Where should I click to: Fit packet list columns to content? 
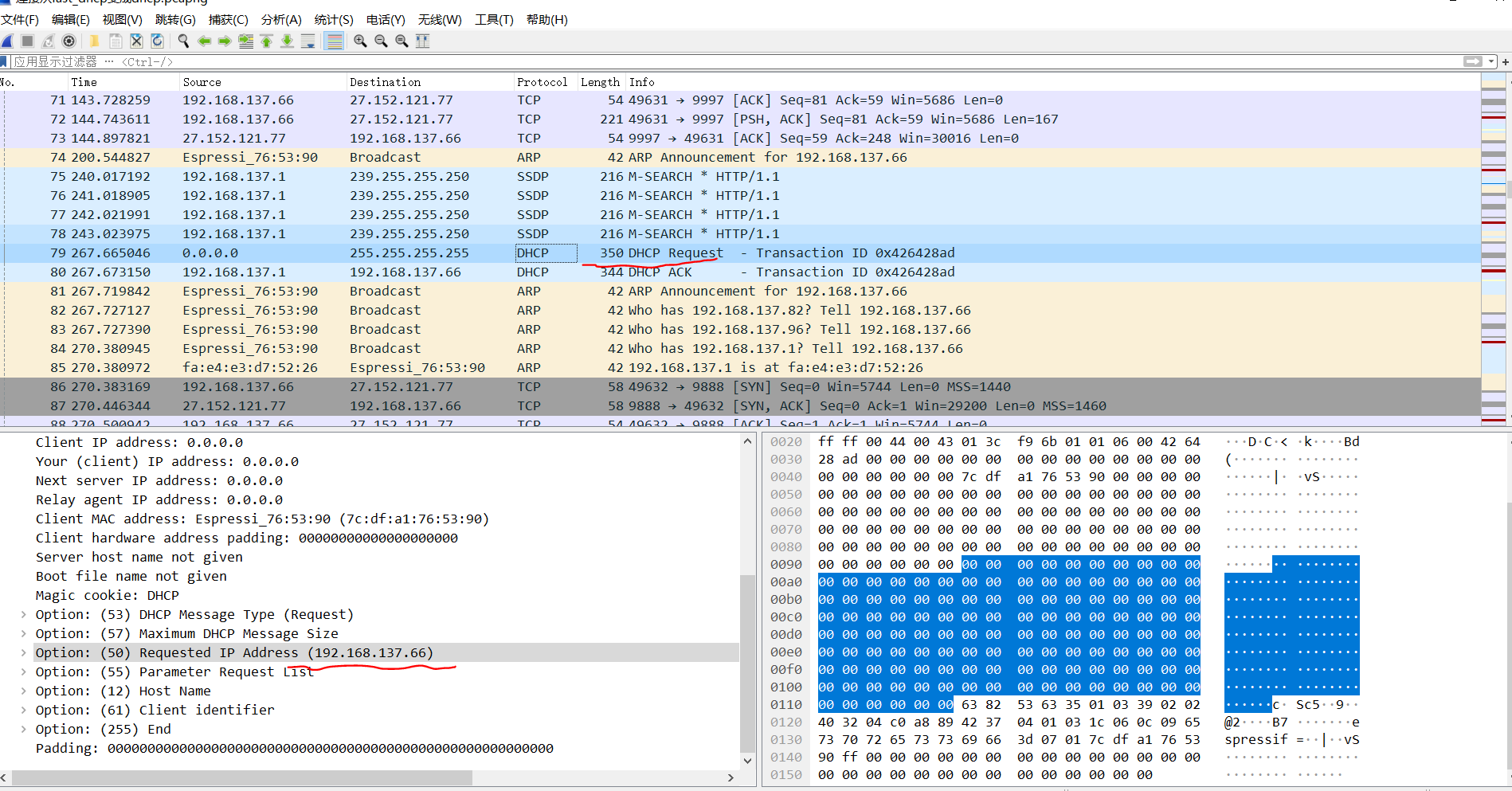click(422, 41)
